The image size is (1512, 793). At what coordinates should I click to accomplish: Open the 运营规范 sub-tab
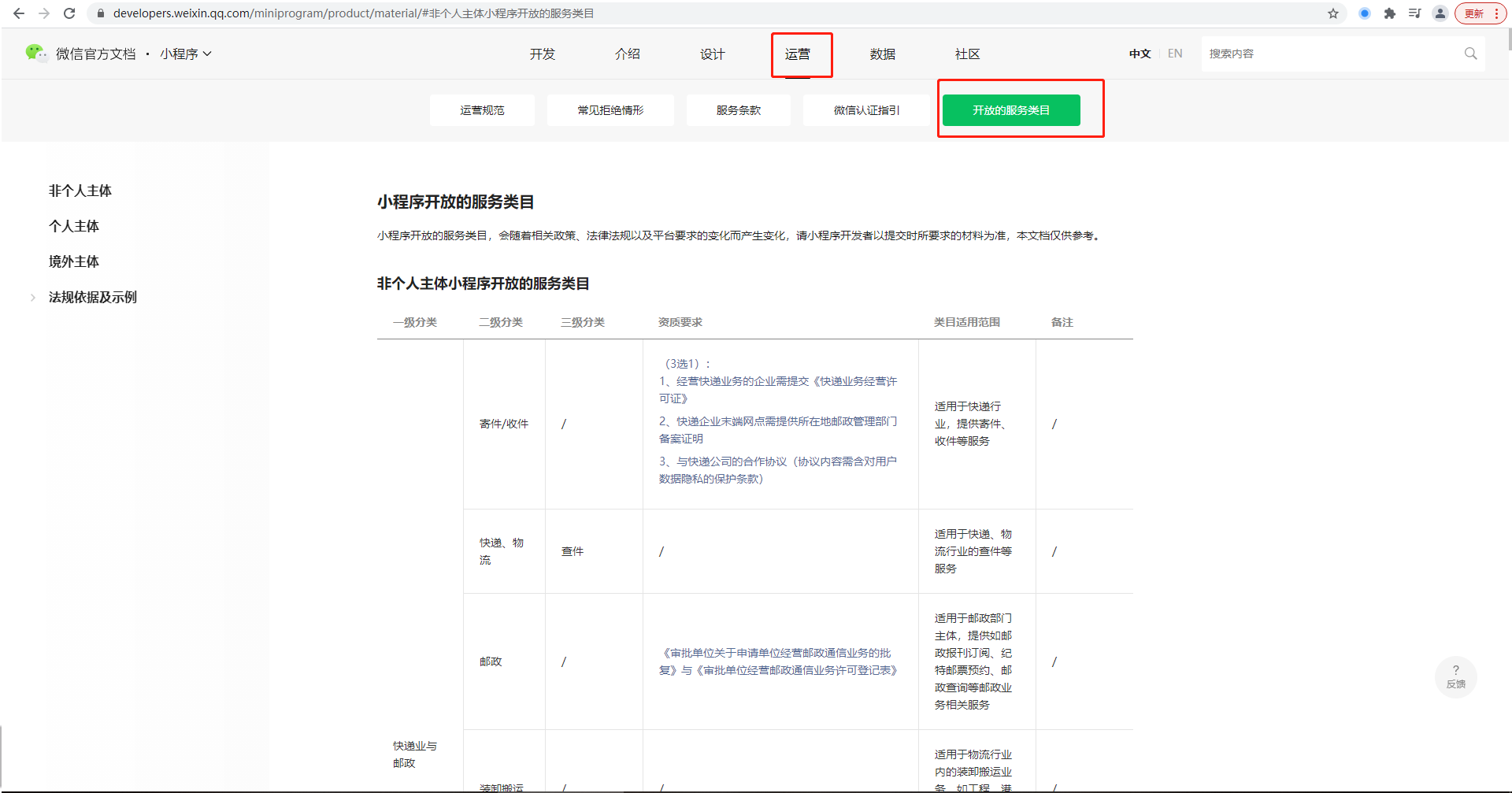click(x=482, y=110)
